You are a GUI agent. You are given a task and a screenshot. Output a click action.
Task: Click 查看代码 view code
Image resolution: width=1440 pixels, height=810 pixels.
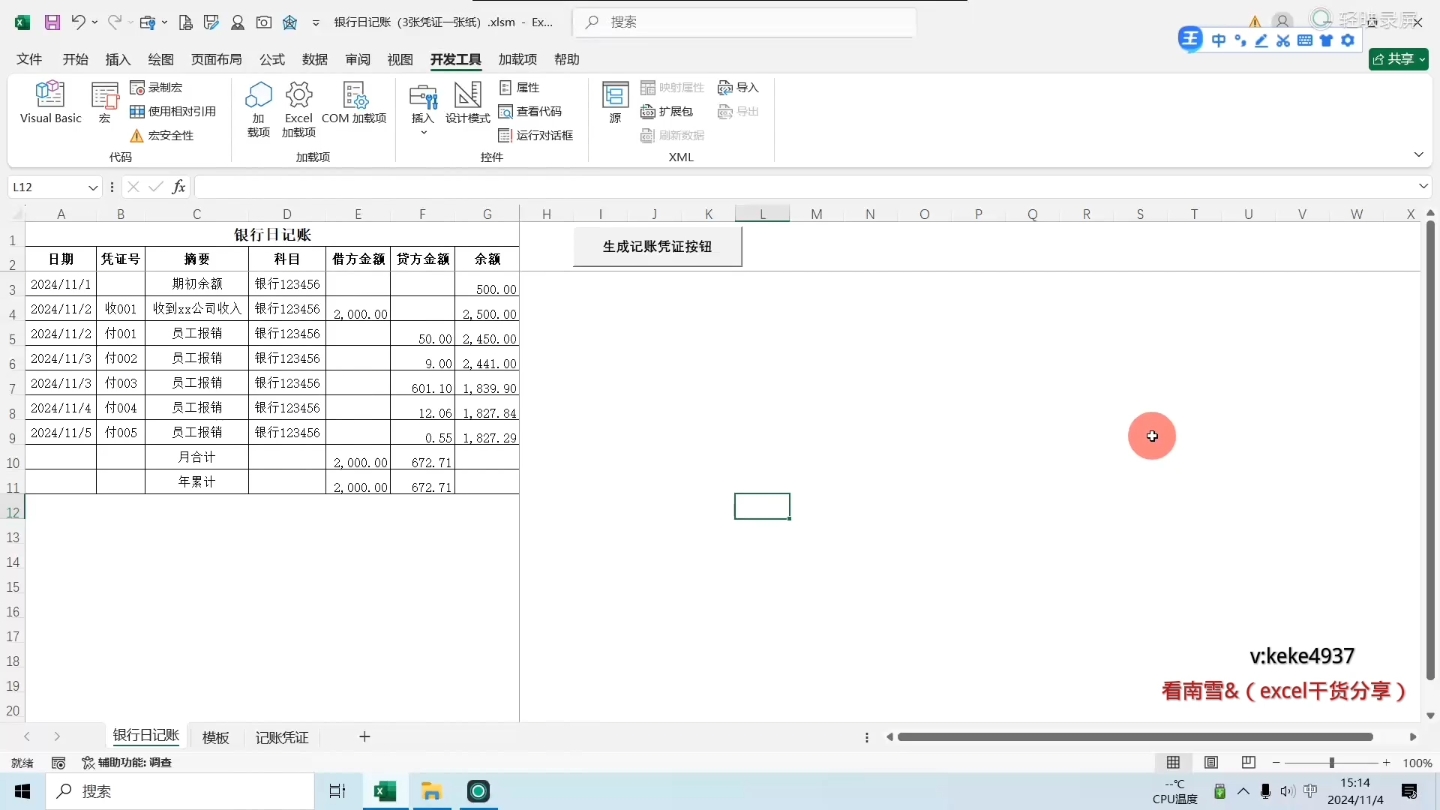click(x=530, y=112)
